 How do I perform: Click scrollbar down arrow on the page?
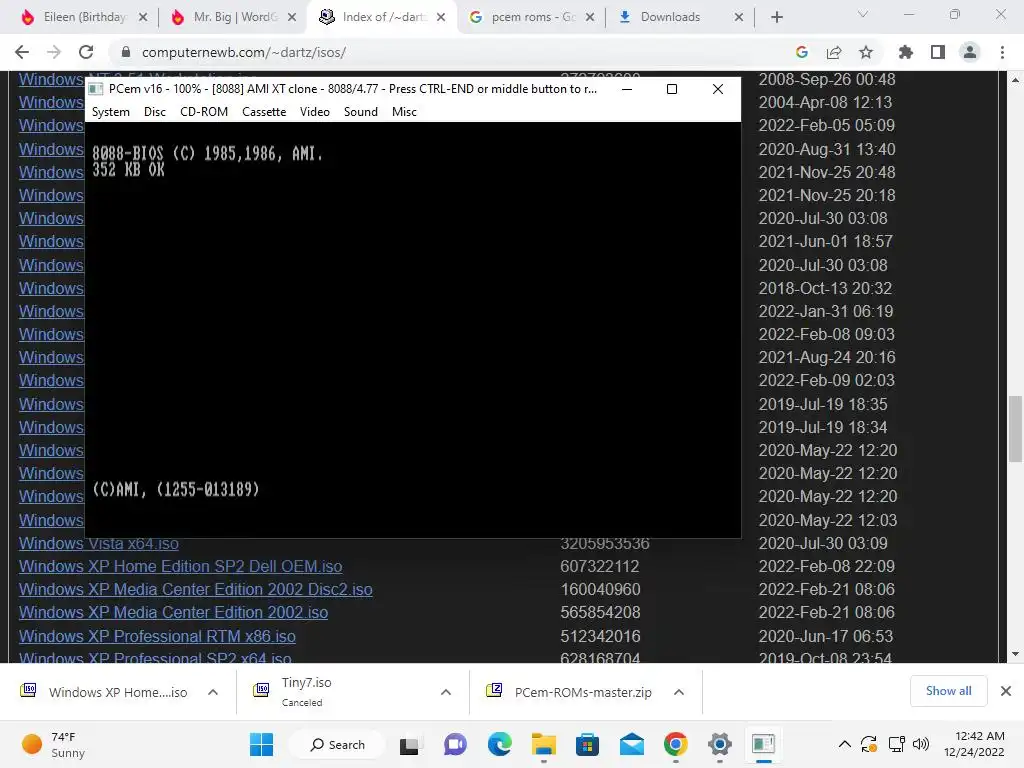(1015, 654)
